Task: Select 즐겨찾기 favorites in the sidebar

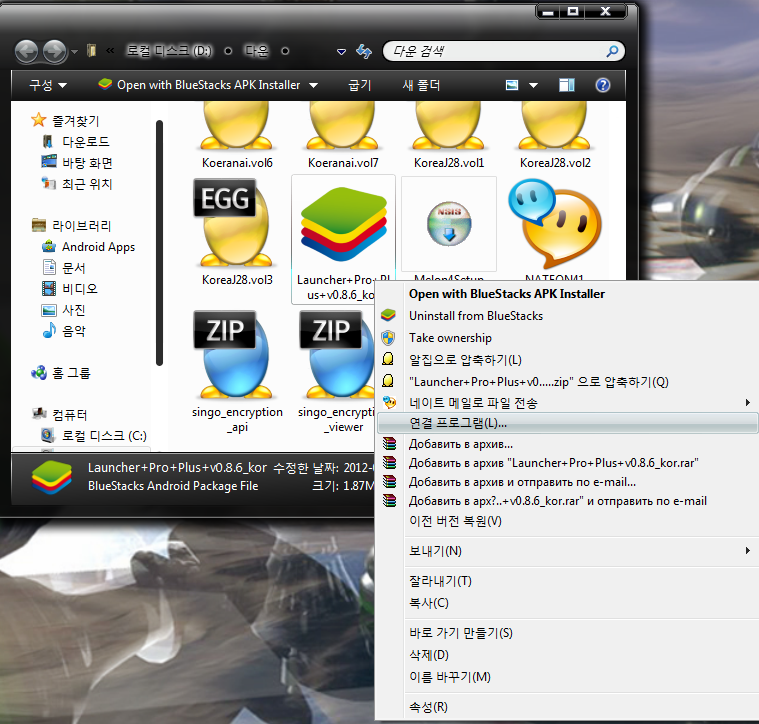Action: click(x=65, y=121)
